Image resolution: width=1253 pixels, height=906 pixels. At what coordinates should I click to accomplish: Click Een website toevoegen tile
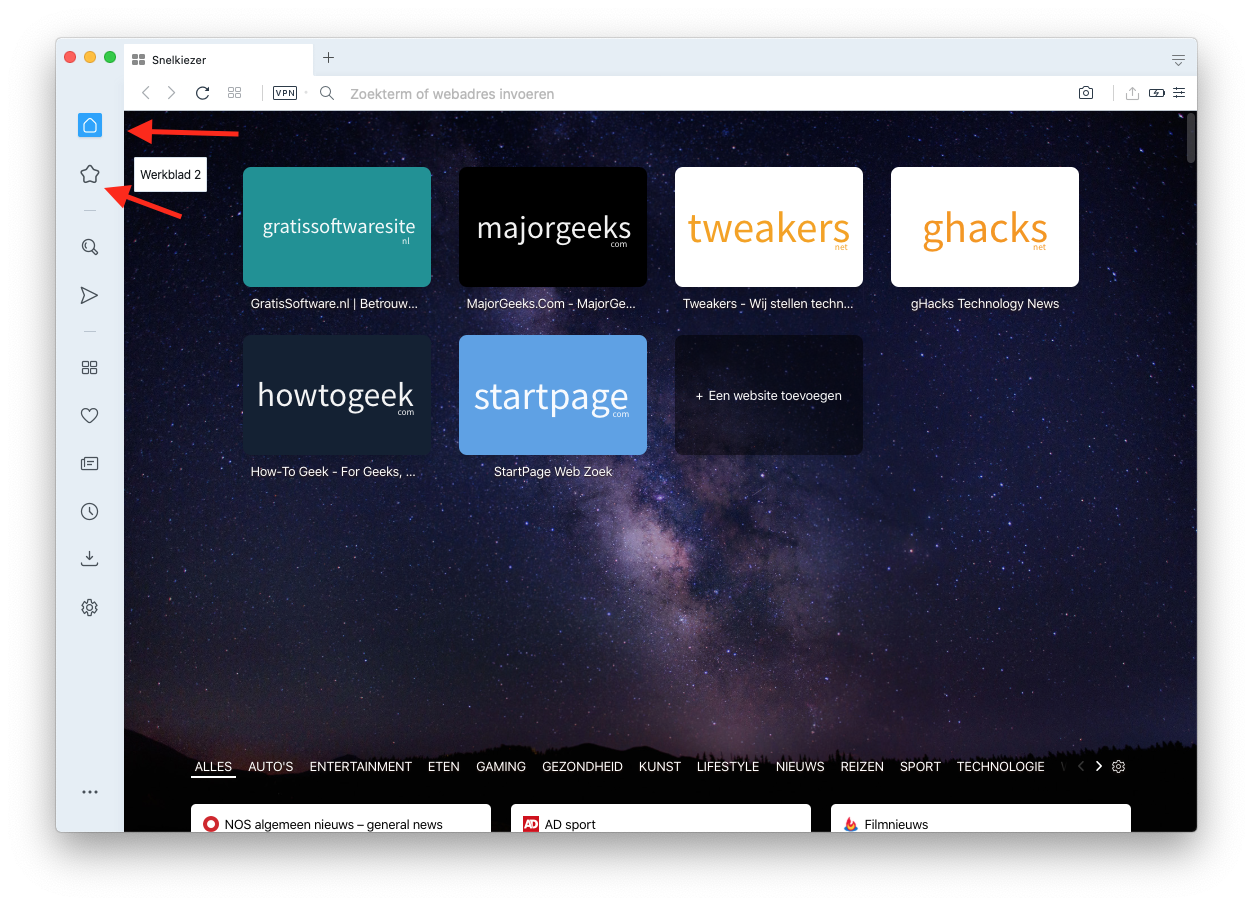pos(769,395)
